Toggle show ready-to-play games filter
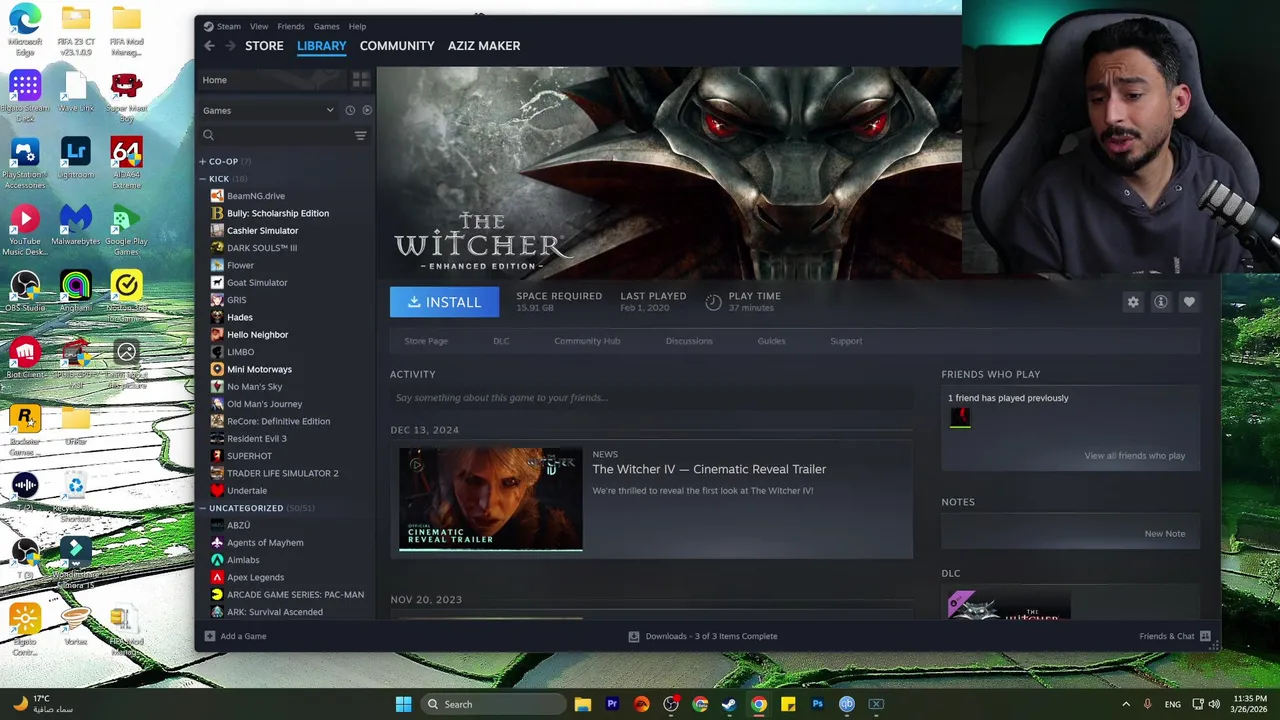Screen dimensions: 1280x720 point(367,110)
